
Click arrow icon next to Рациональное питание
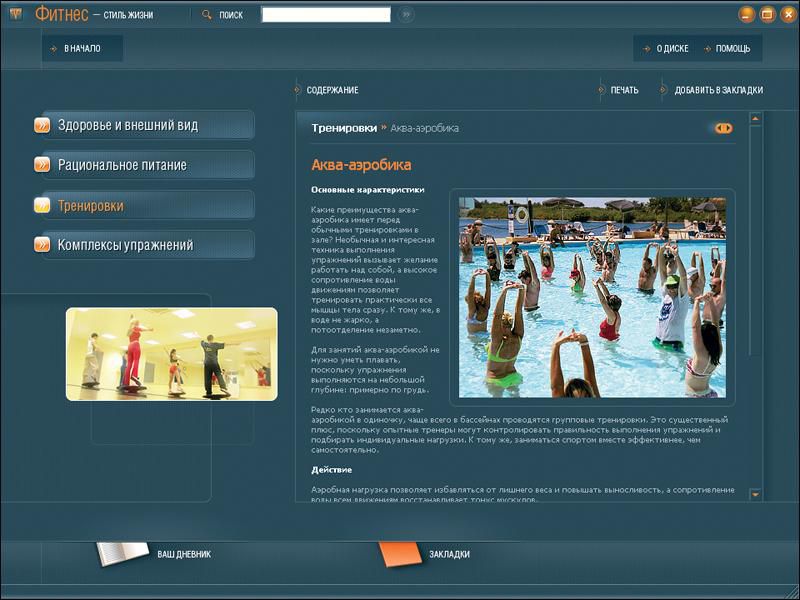[x=42, y=166]
